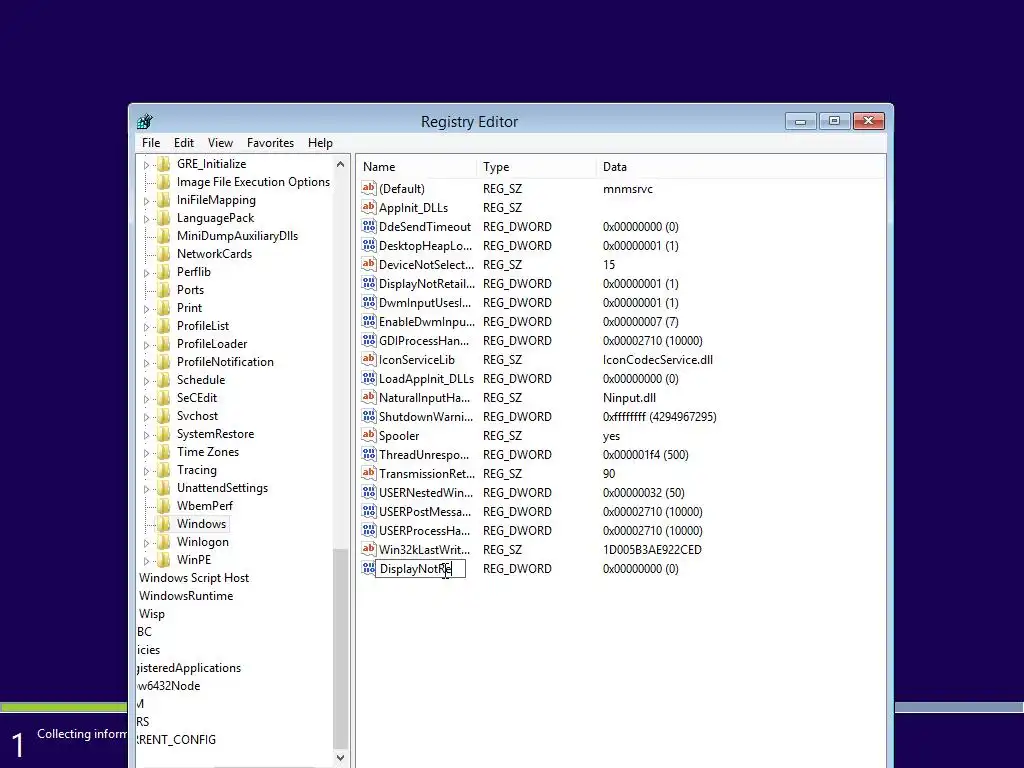This screenshot has height=768, width=1024.
Task: Expand the Print key
Action: pos(146,308)
